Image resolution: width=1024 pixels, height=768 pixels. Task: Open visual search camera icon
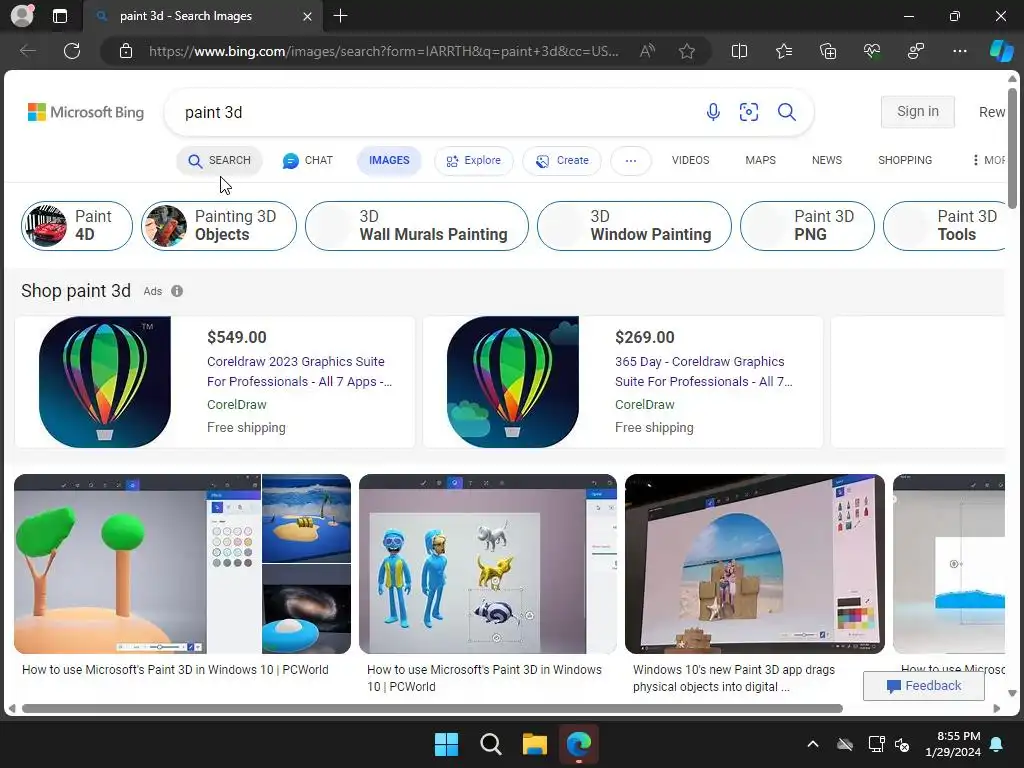[748, 112]
